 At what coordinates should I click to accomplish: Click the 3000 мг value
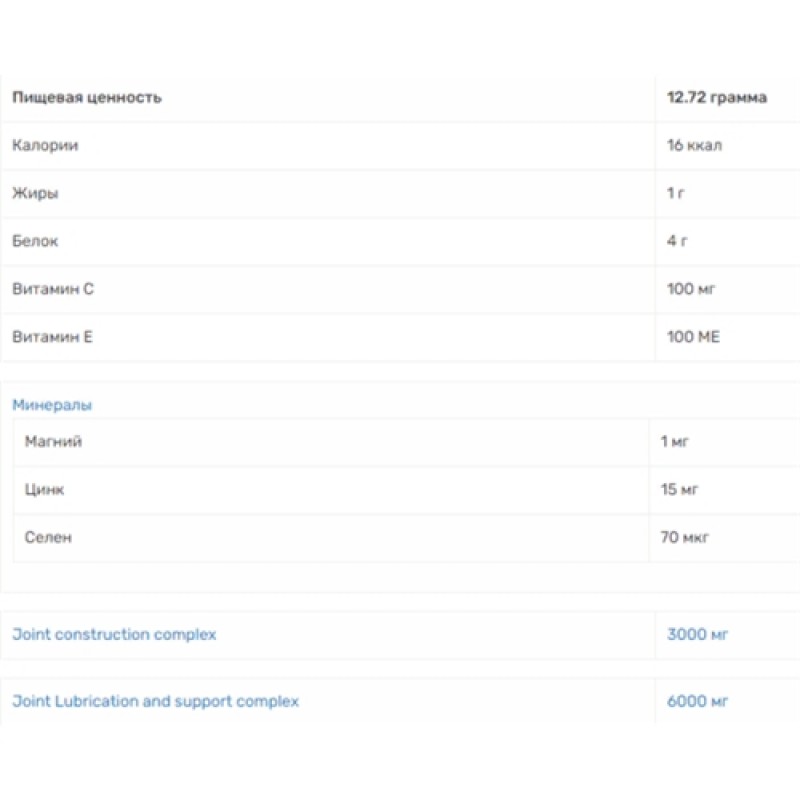pos(698,634)
